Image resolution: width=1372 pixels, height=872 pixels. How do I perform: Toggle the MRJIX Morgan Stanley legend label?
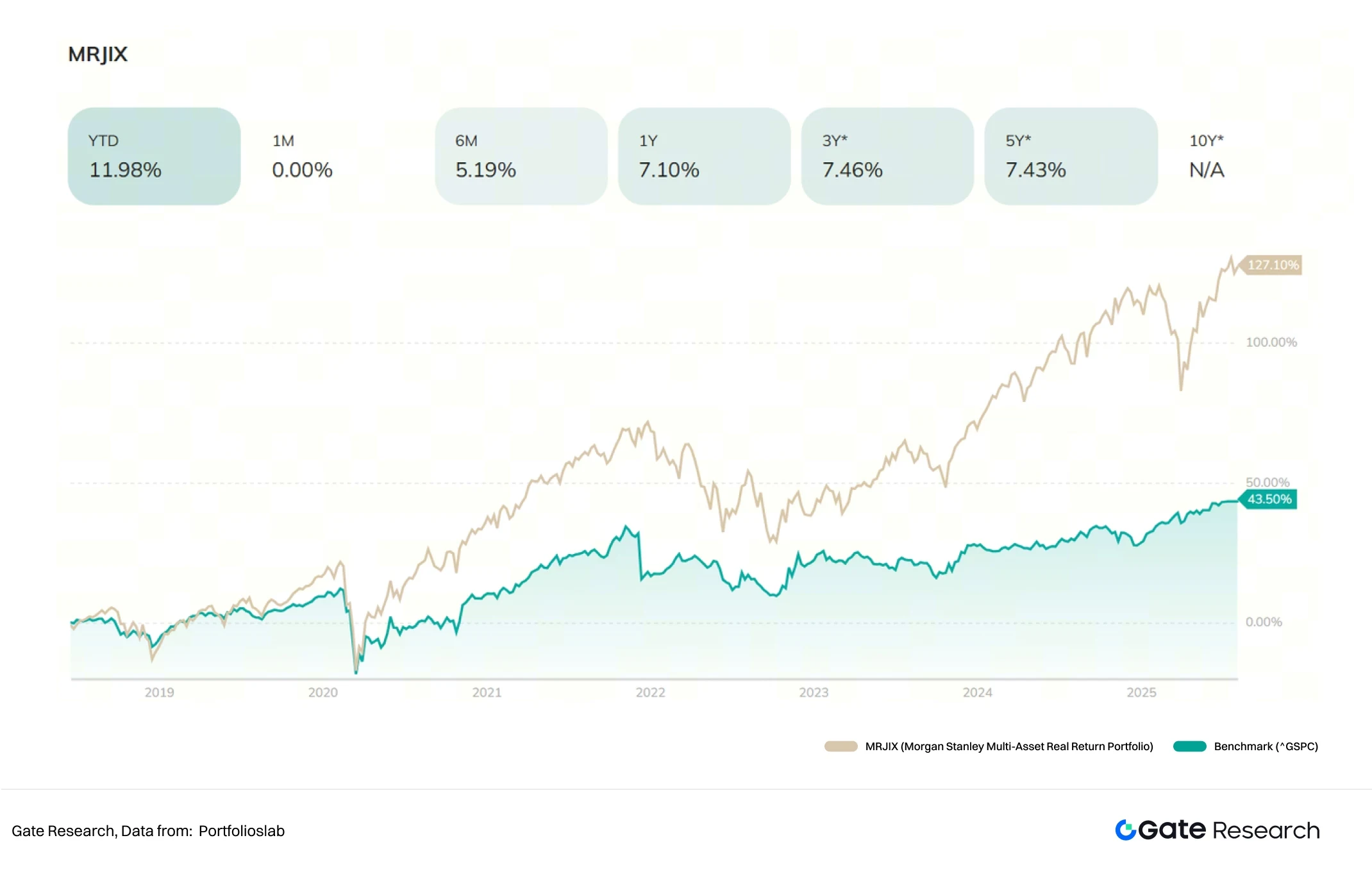1008,746
